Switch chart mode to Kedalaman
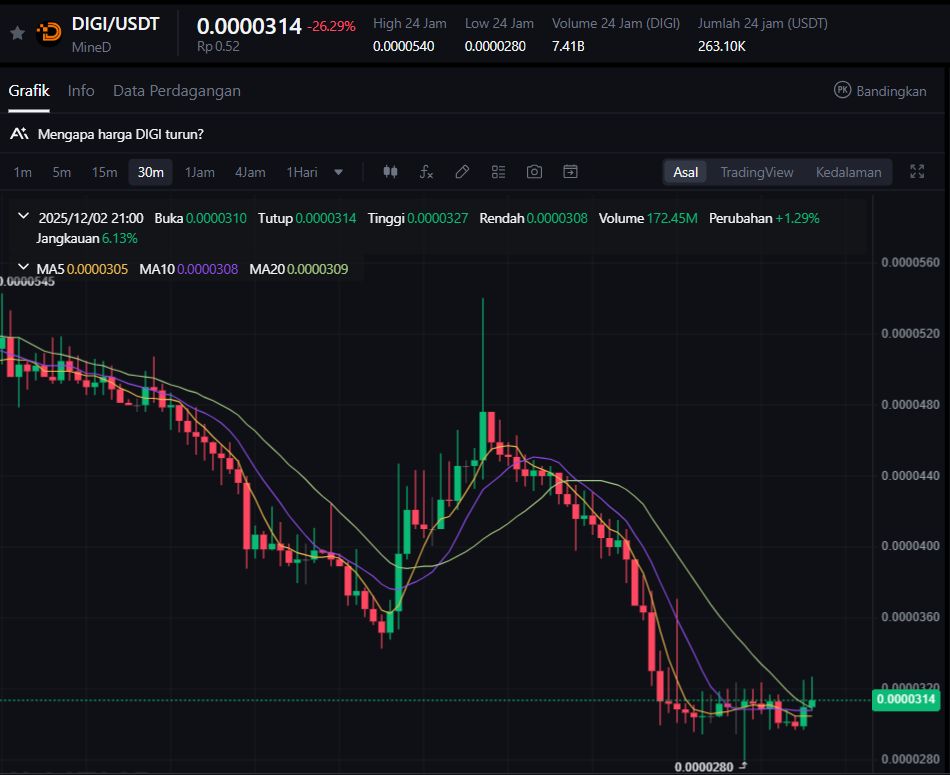 (x=848, y=172)
